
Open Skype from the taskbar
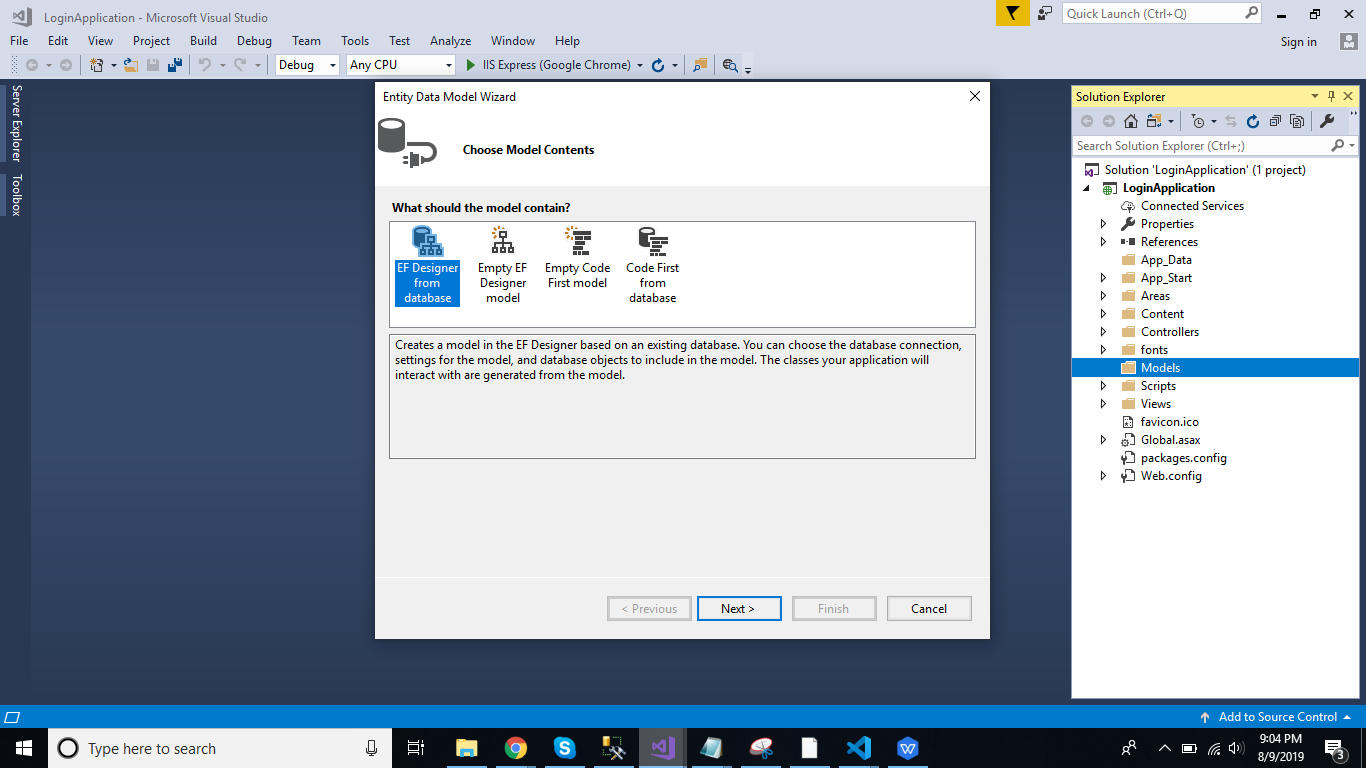point(564,748)
